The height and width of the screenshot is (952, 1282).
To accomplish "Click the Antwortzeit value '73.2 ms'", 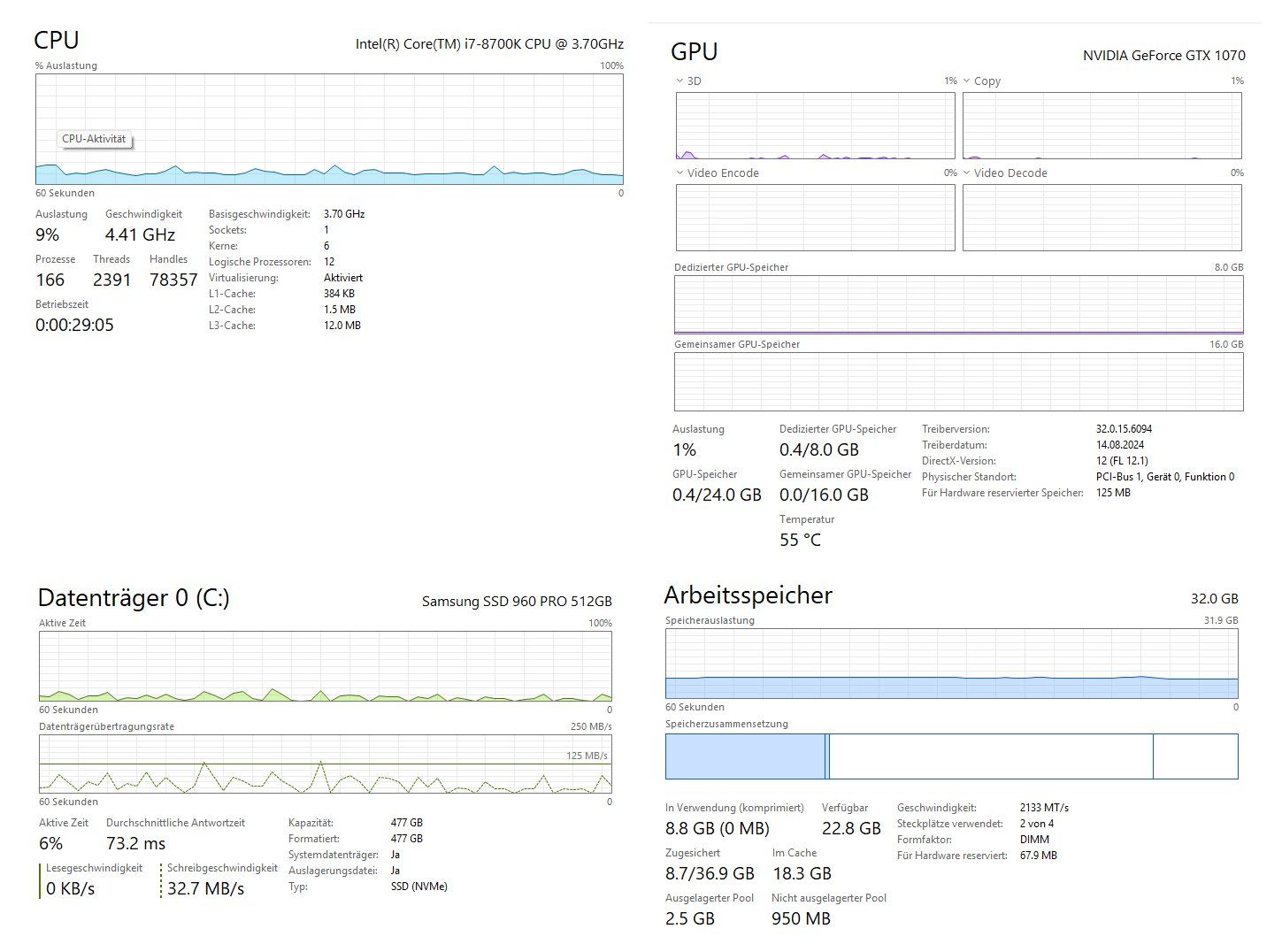I will coord(135,843).
